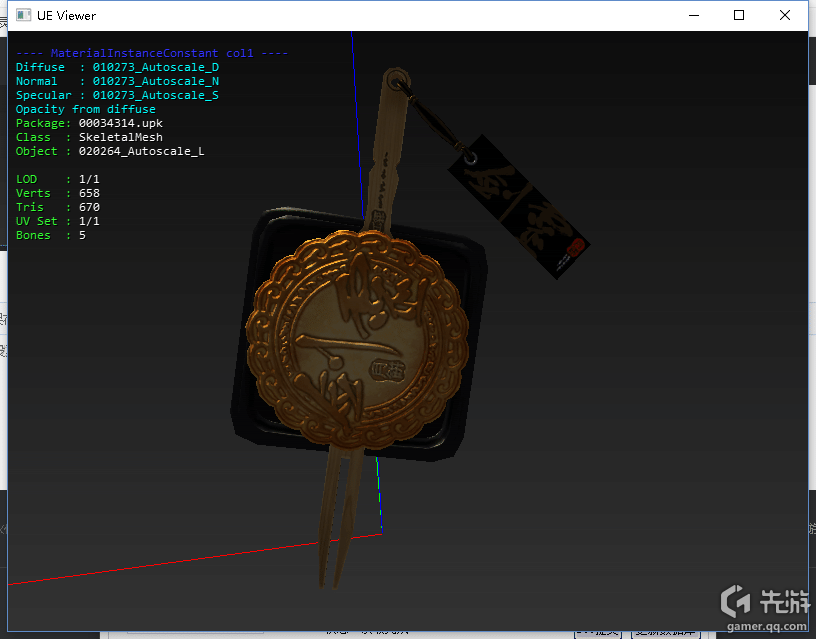The width and height of the screenshot is (816, 639).
Task: Click the 'Package:' label
Action: tap(43, 123)
